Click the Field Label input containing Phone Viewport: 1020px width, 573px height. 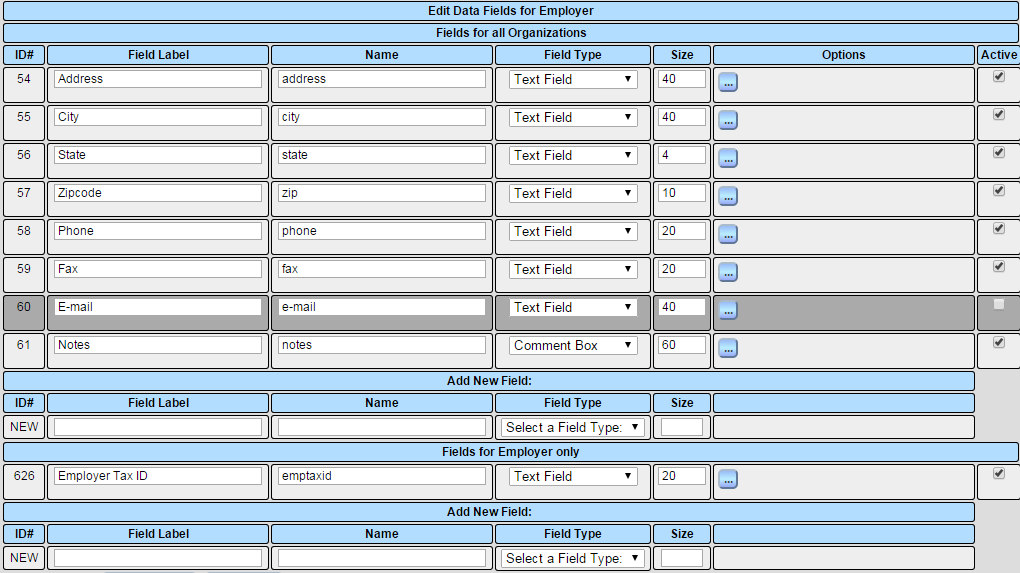coord(158,231)
